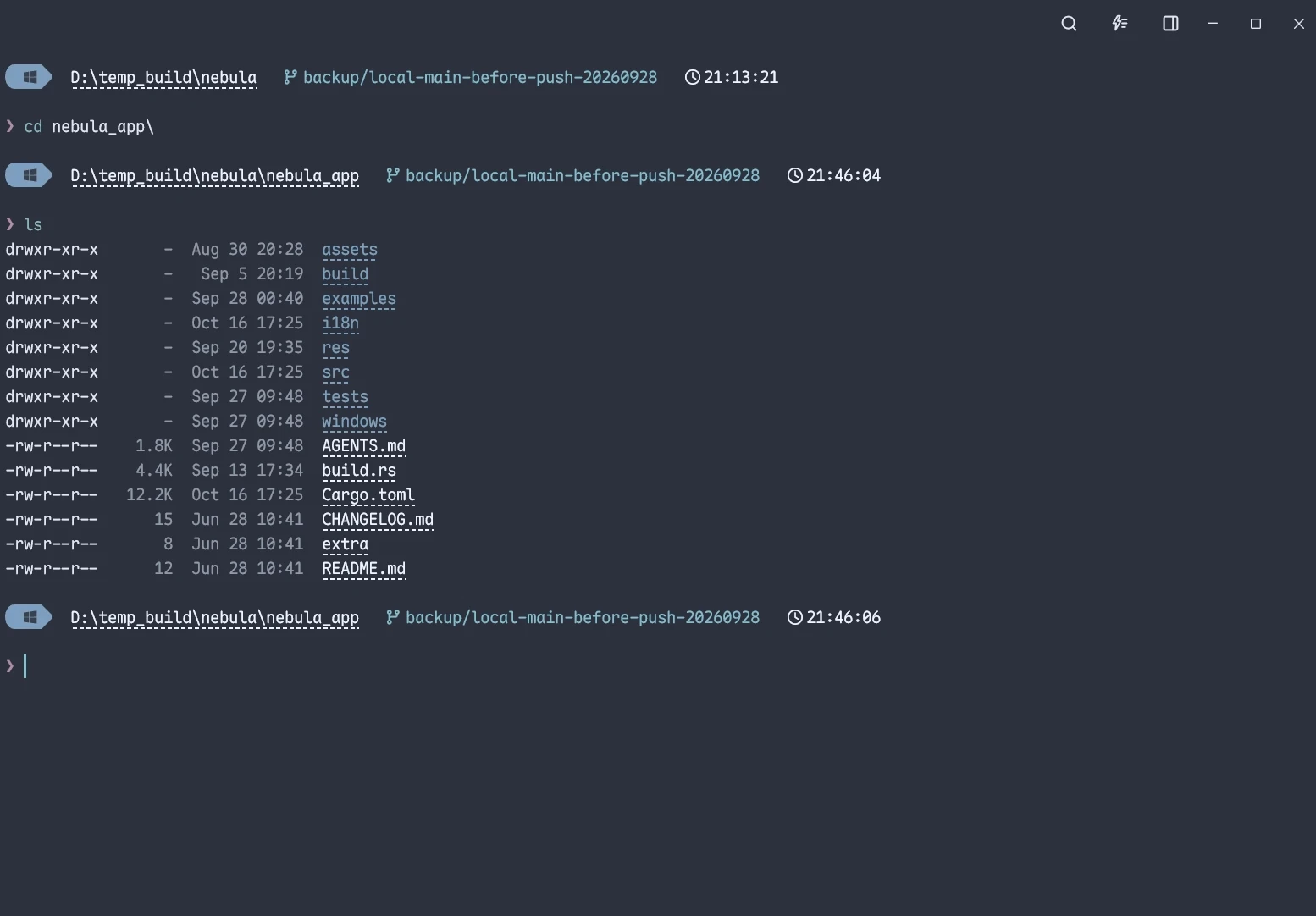This screenshot has width=1316, height=916.
Task: Open the search icon in title bar
Action: (1069, 24)
